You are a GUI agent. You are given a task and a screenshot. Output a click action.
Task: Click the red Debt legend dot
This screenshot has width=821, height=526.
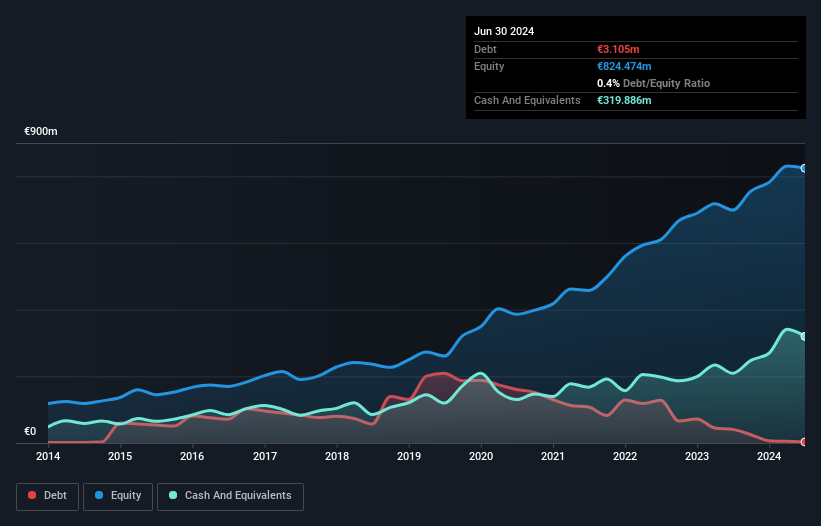(32, 495)
